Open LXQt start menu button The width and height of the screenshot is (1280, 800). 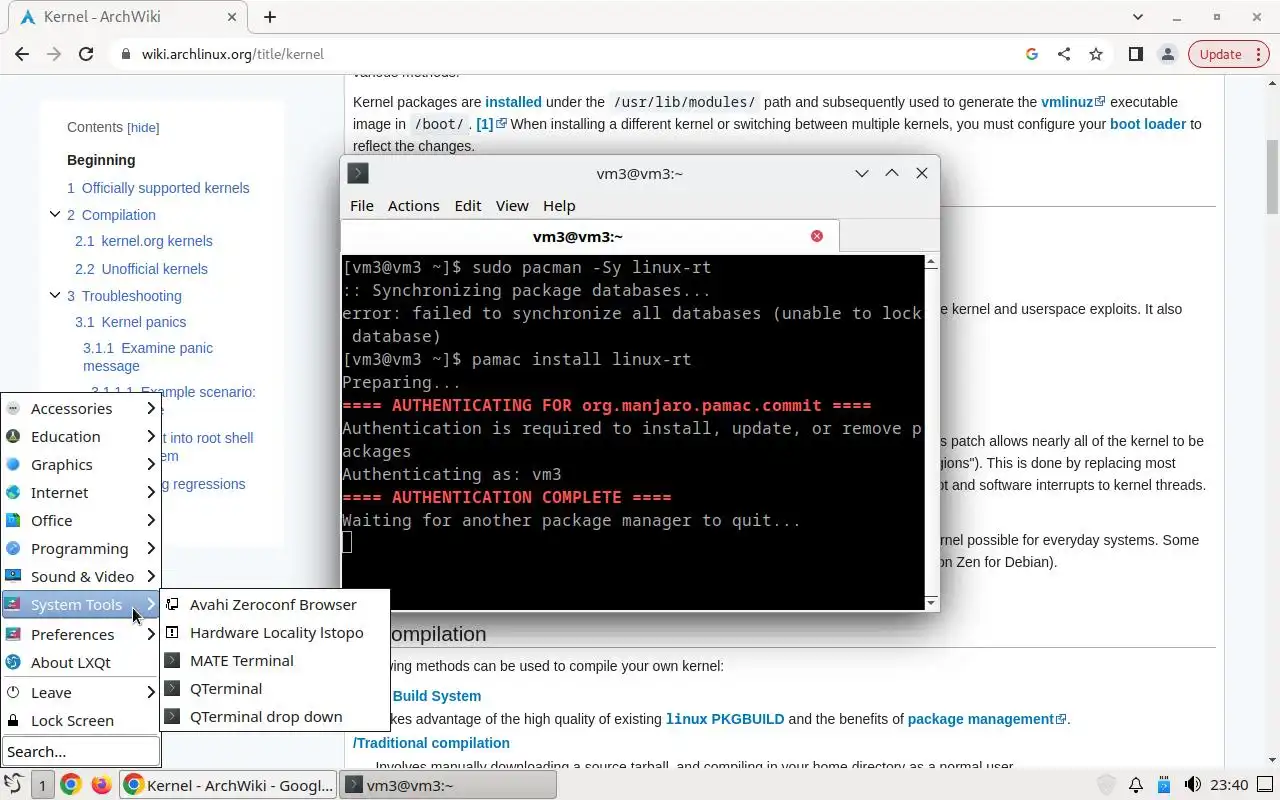[x=14, y=785]
